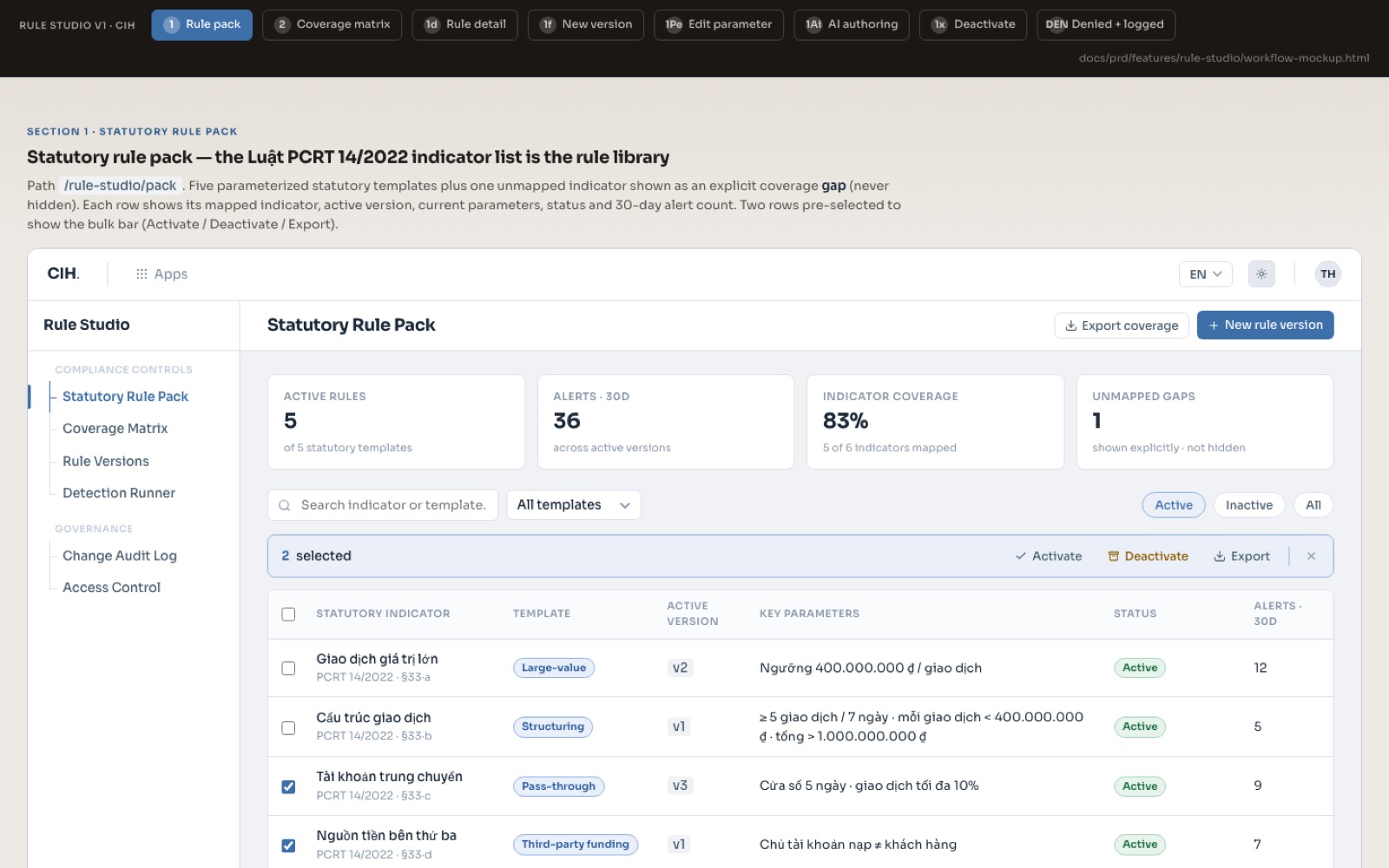Image resolution: width=1389 pixels, height=868 pixels.
Task: Select the Inactive status filter
Action: 1248,505
